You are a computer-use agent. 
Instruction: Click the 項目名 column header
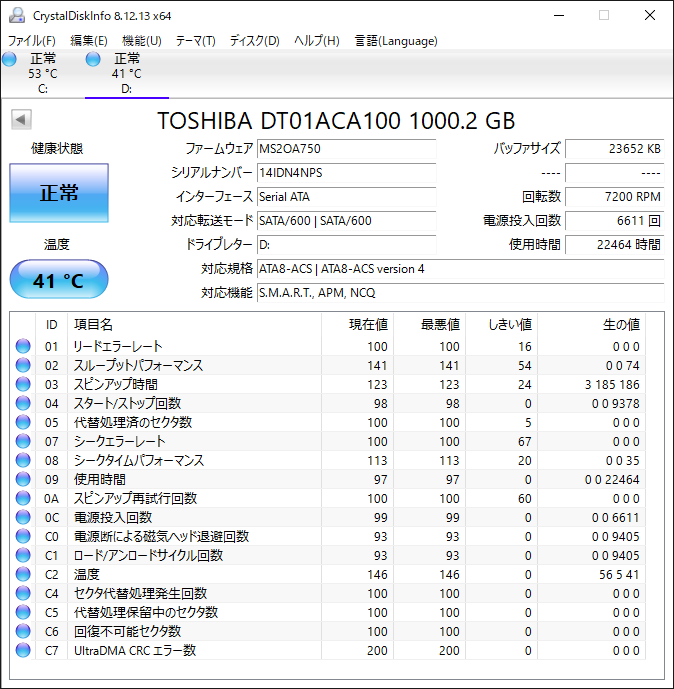tap(194, 325)
